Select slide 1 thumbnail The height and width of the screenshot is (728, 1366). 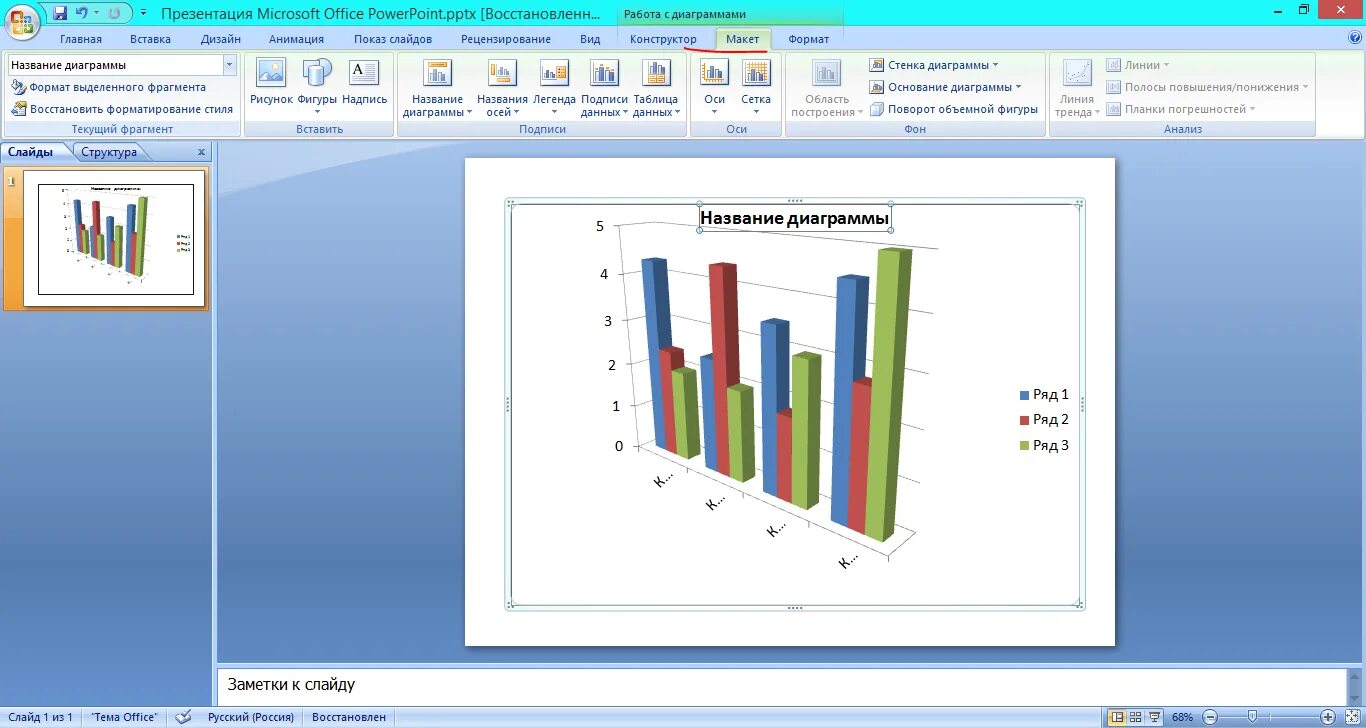pyautogui.click(x=115, y=238)
